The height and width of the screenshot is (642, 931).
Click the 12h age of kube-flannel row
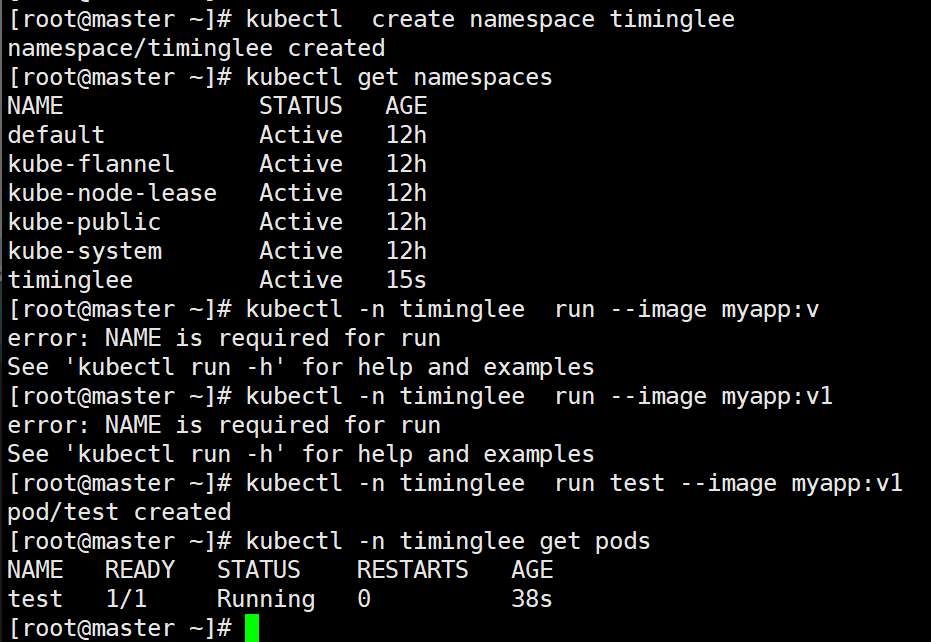tap(406, 164)
